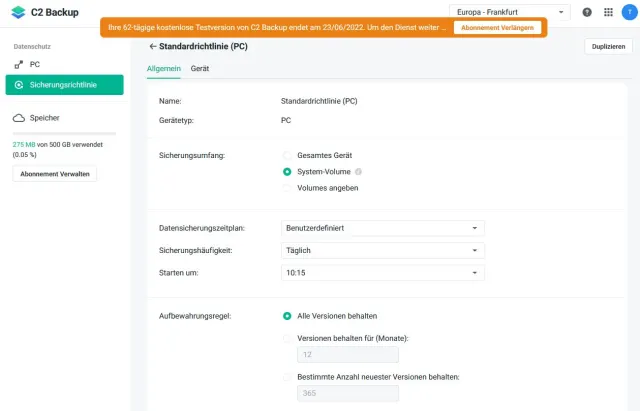
Task: Open the help question mark icon
Action: coord(586,12)
